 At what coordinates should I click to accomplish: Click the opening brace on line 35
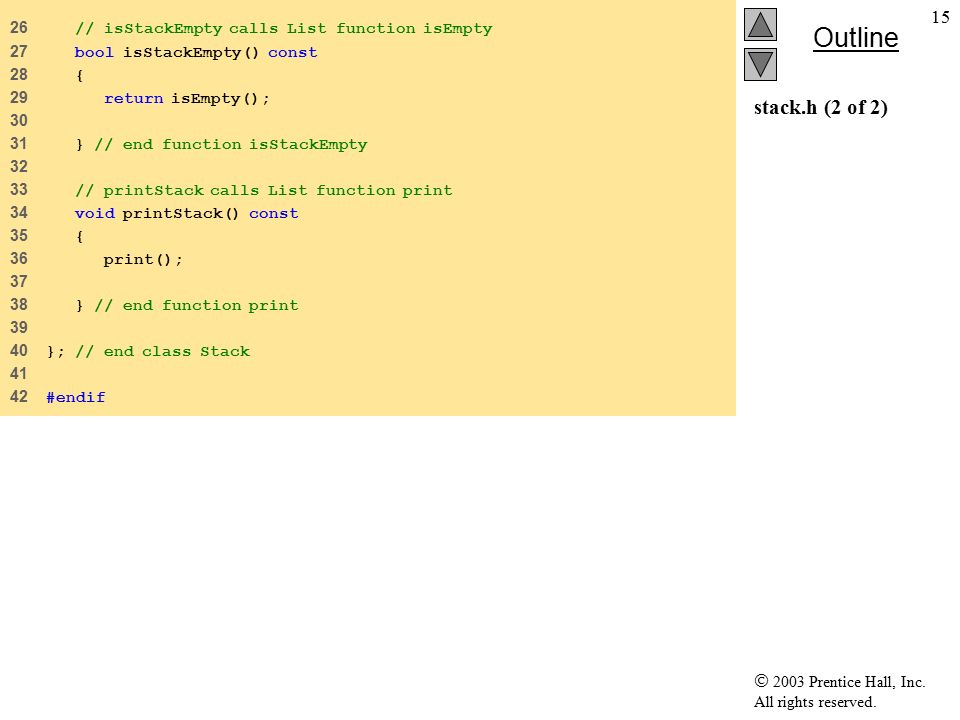click(80, 236)
